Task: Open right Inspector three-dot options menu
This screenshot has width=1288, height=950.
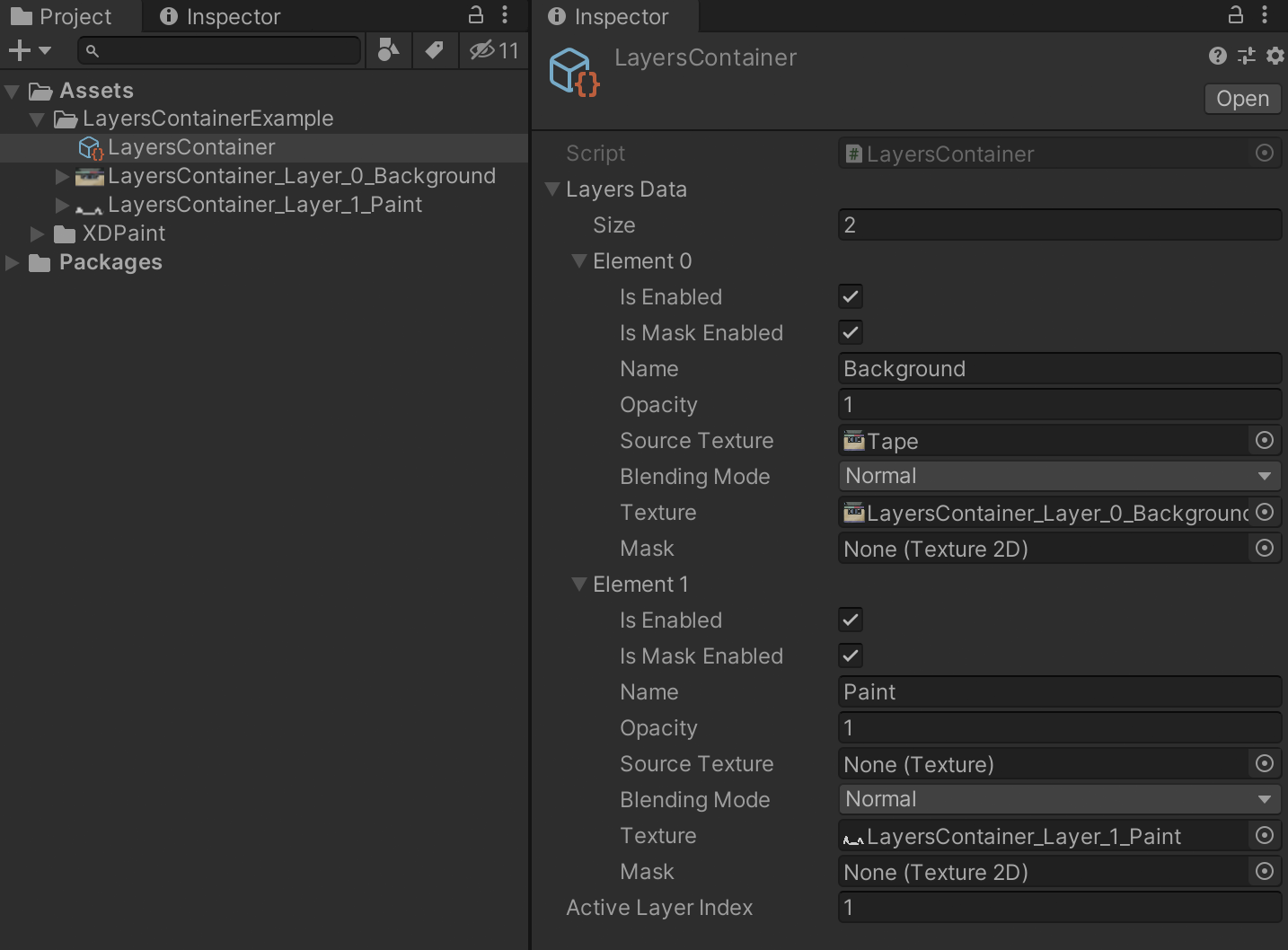Action: (x=1265, y=15)
